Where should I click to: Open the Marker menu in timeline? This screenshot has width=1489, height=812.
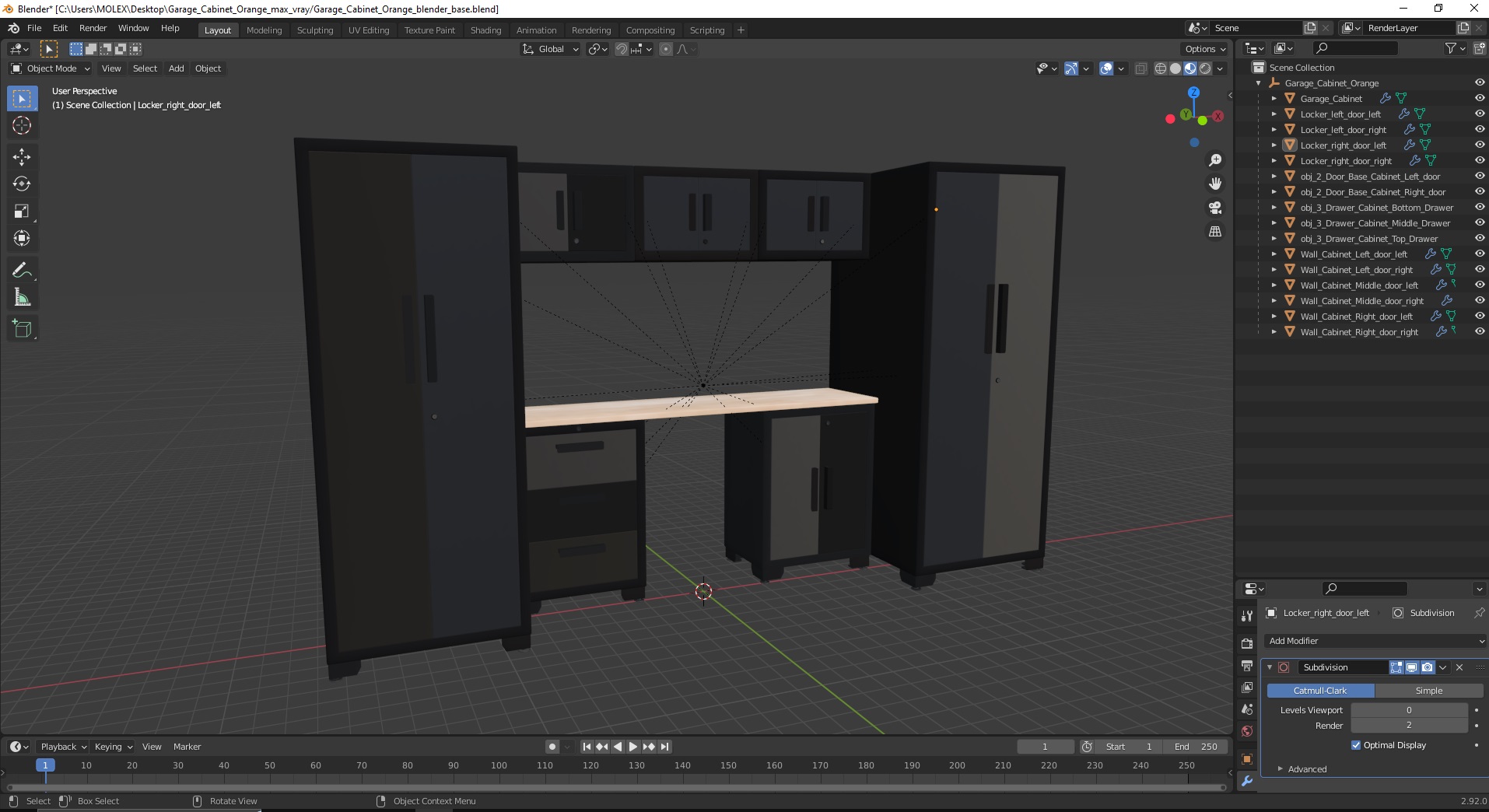187,747
